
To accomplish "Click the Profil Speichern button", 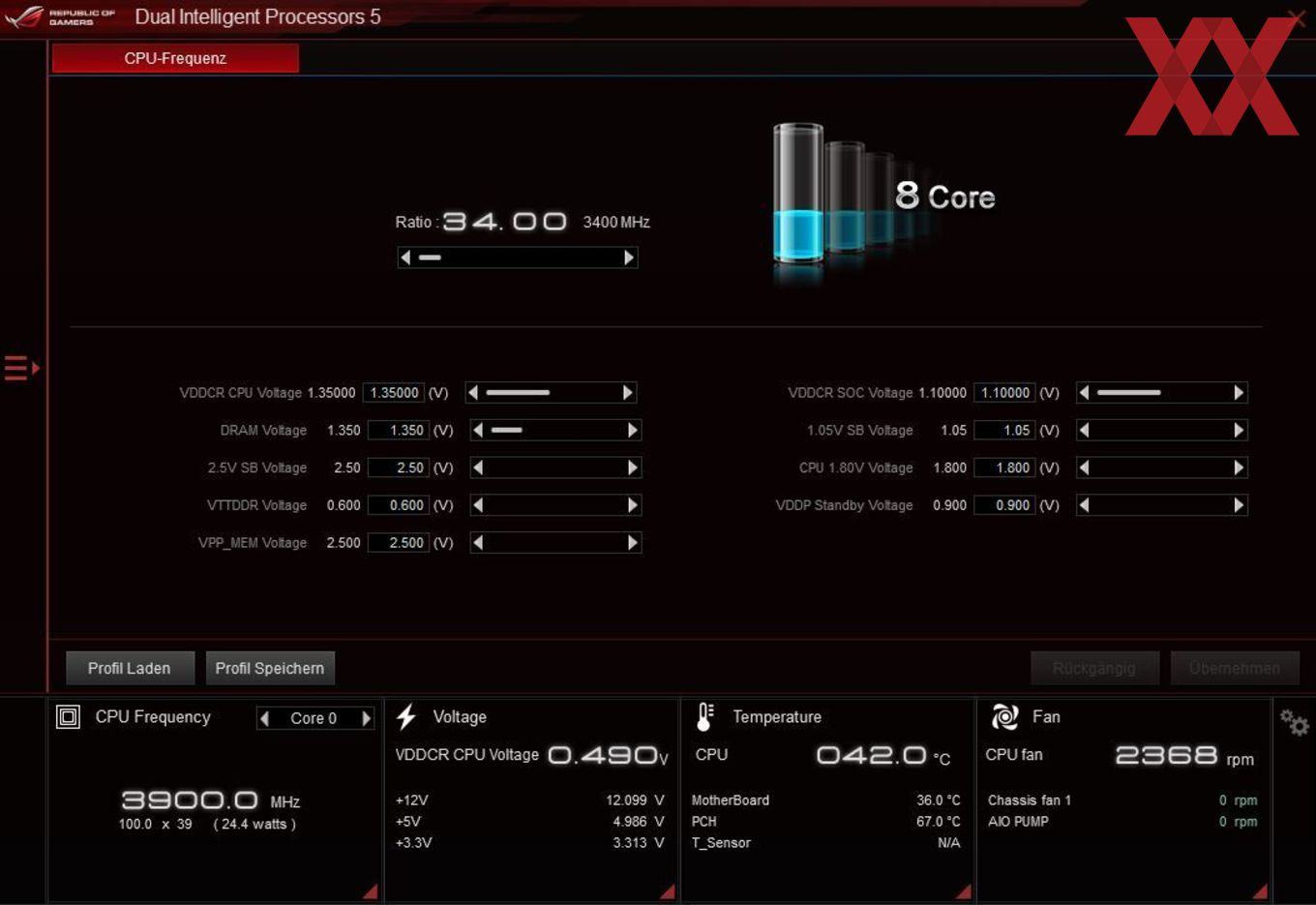I will pyautogui.click(x=270, y=668).
